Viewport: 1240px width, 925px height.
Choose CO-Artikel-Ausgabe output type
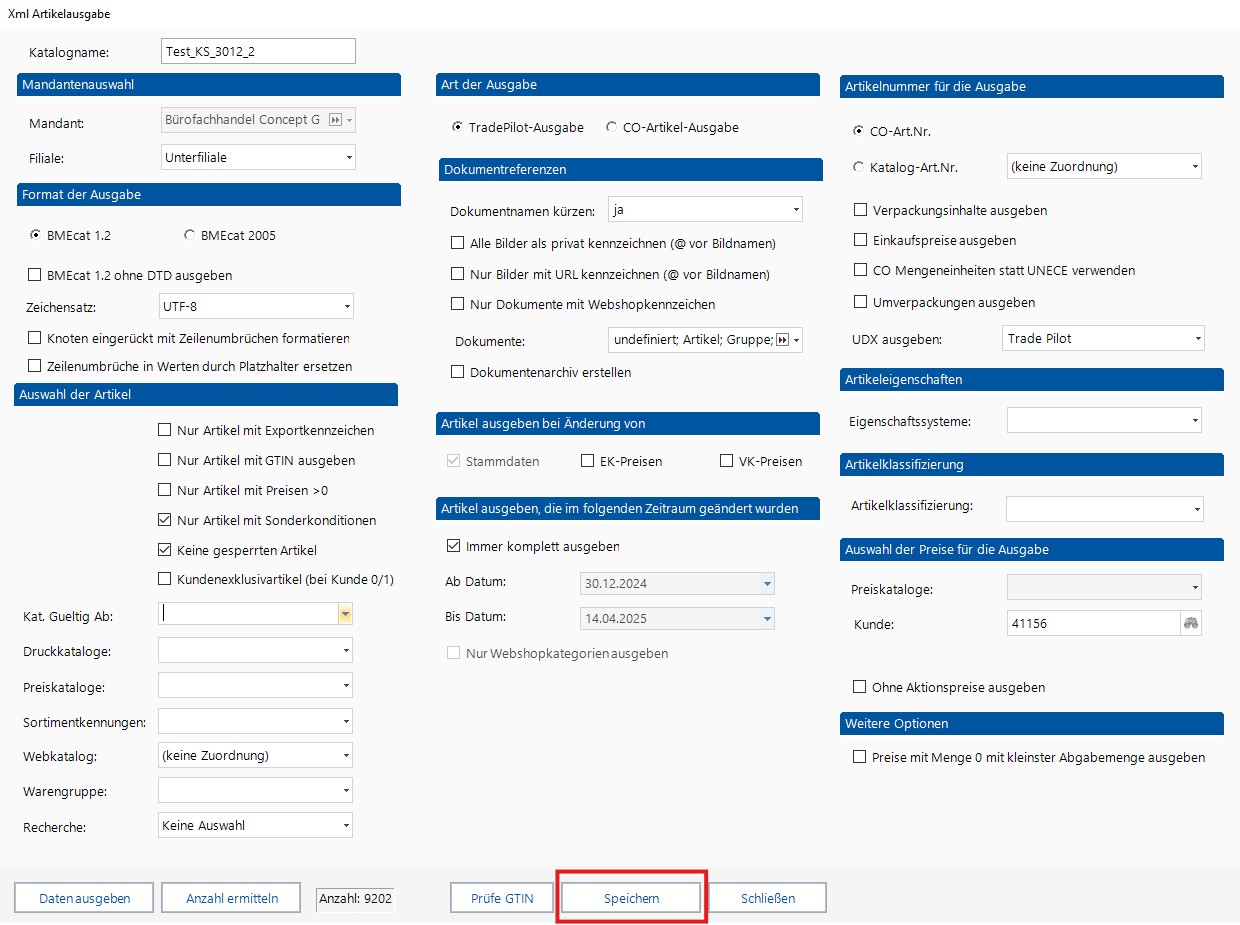[x=612, y=127]
